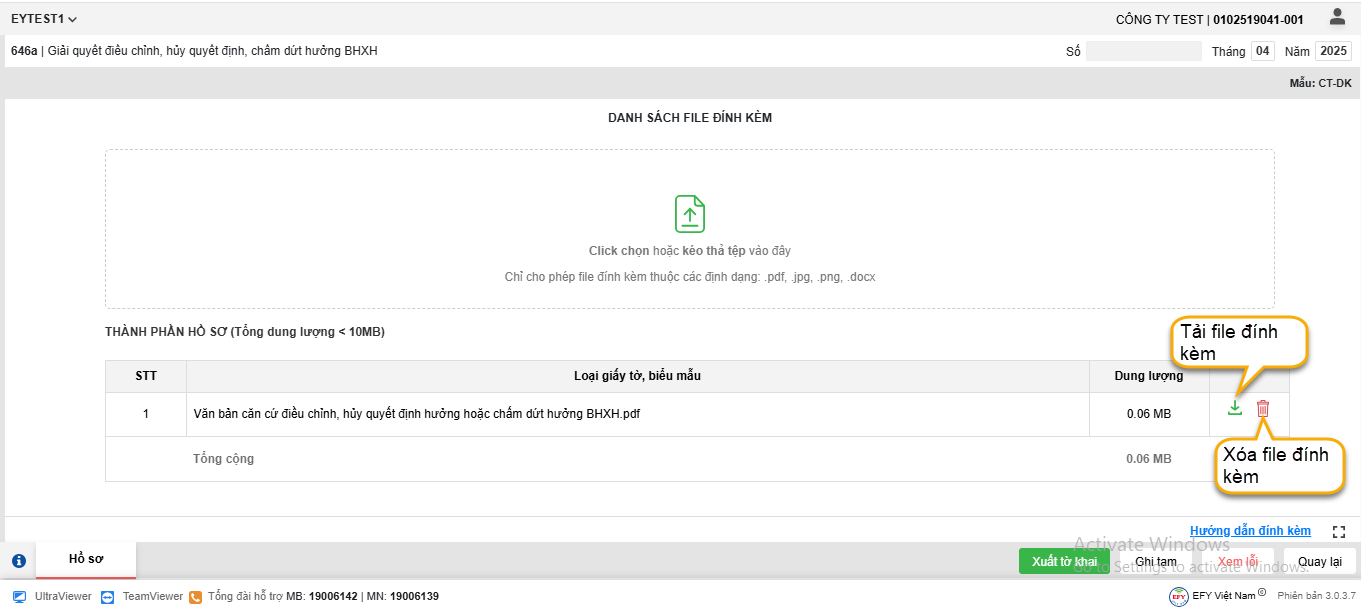Toggle fullscreen with the expand icon
Screen dimensions: 1362x607
[x=1340, y=532]
